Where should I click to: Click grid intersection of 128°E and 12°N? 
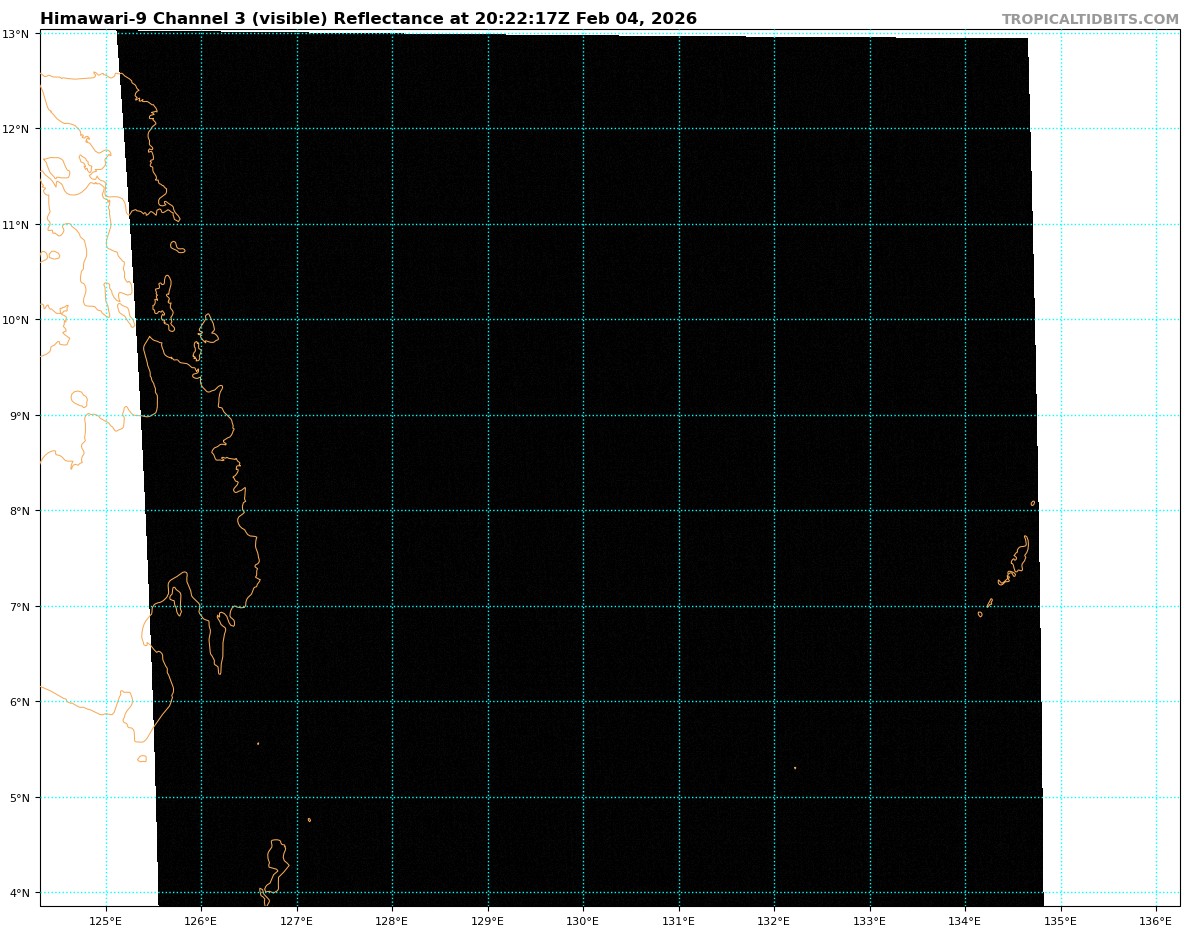coord(392,129)
